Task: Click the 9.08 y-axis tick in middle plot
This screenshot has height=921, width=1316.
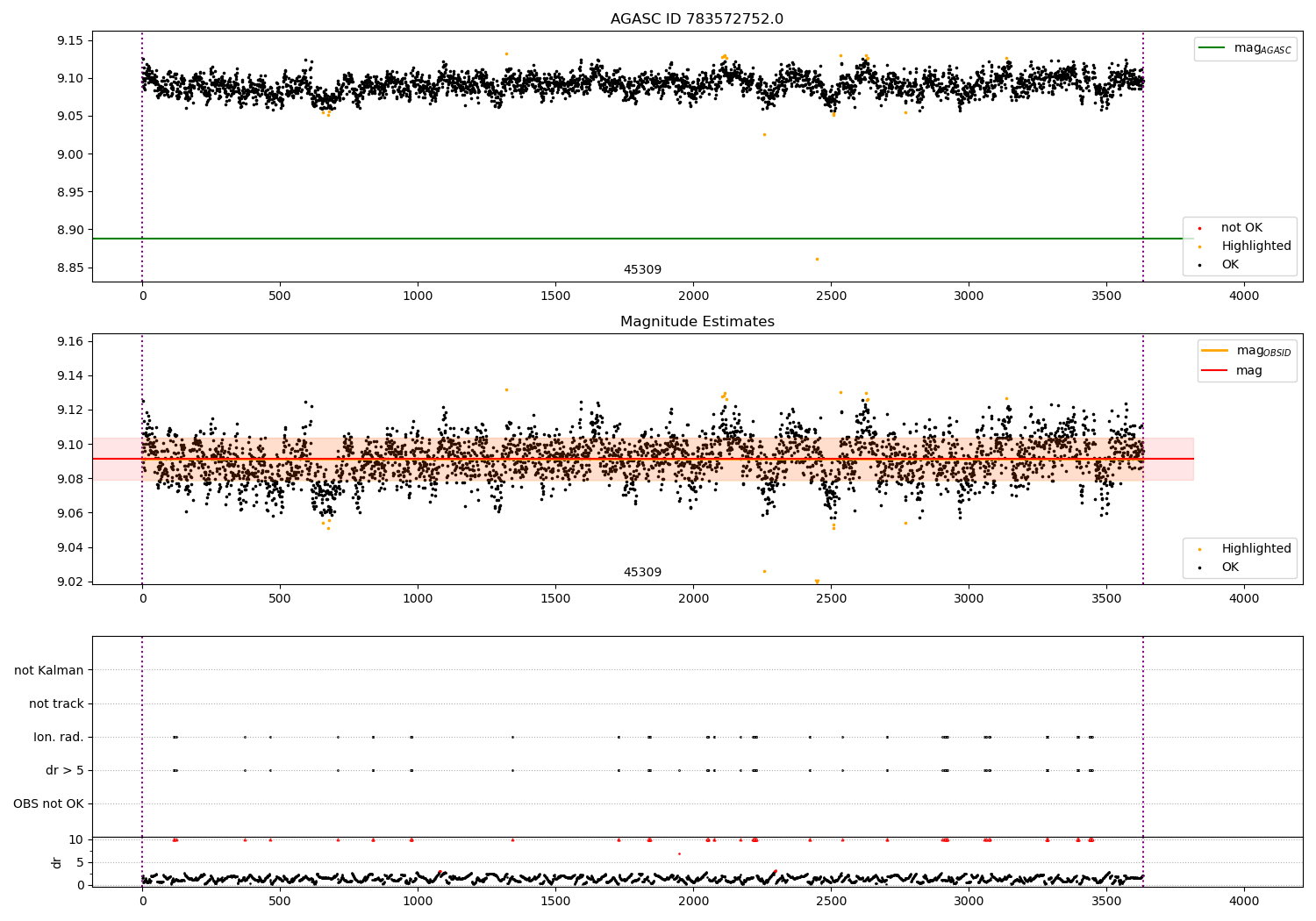Action: click(70, 479)
